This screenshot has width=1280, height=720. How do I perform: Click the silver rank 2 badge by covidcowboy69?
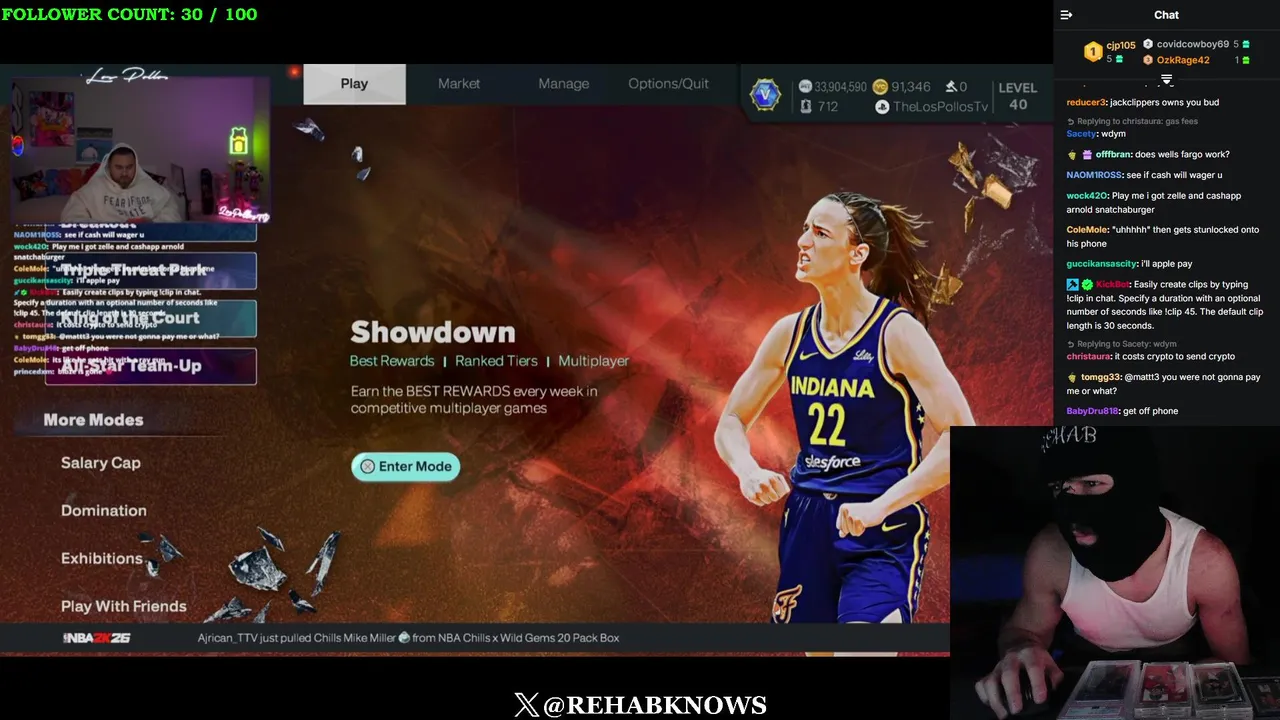[1148, 44]
